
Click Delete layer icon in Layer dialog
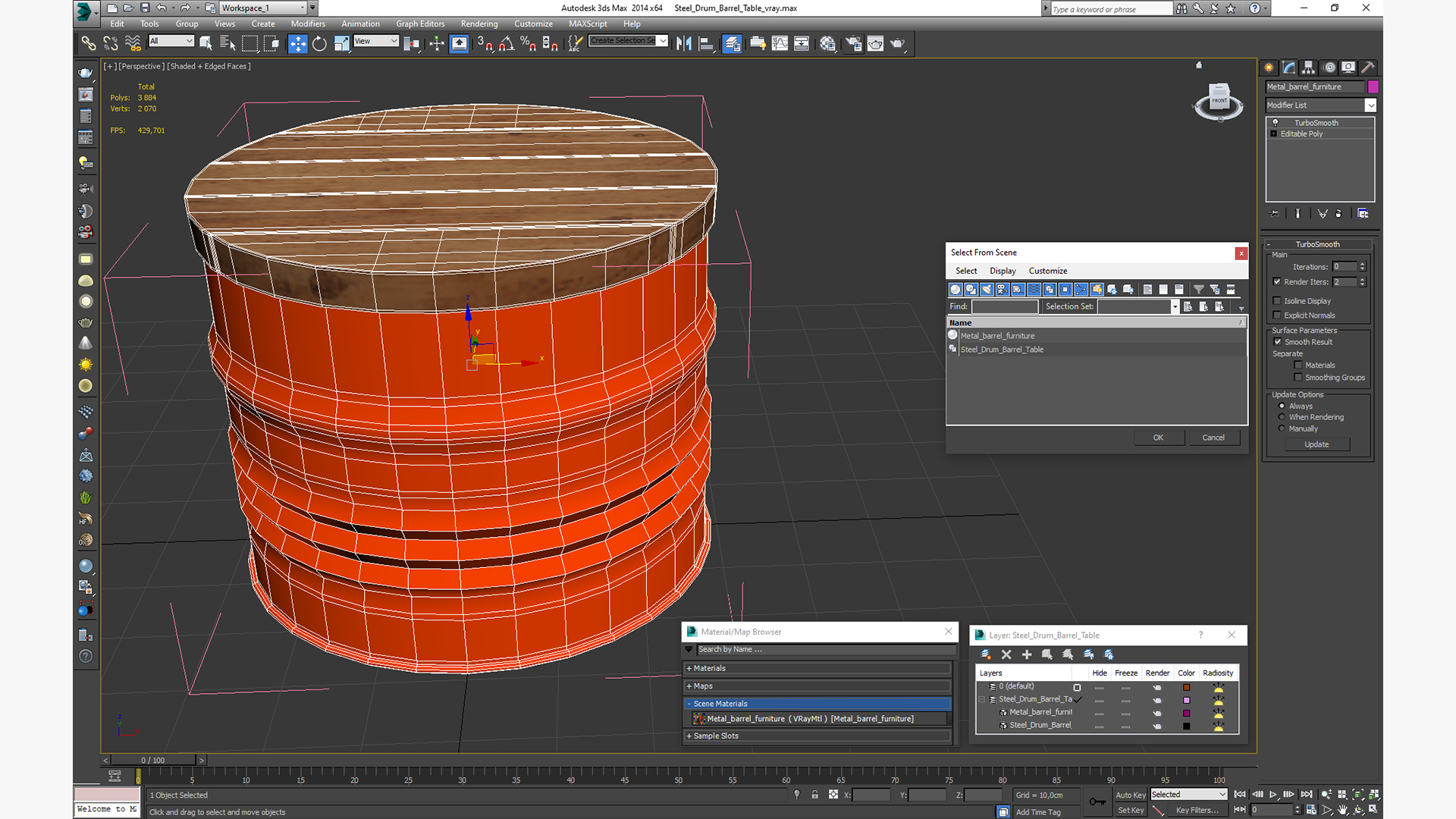(x=1006, y=654)
